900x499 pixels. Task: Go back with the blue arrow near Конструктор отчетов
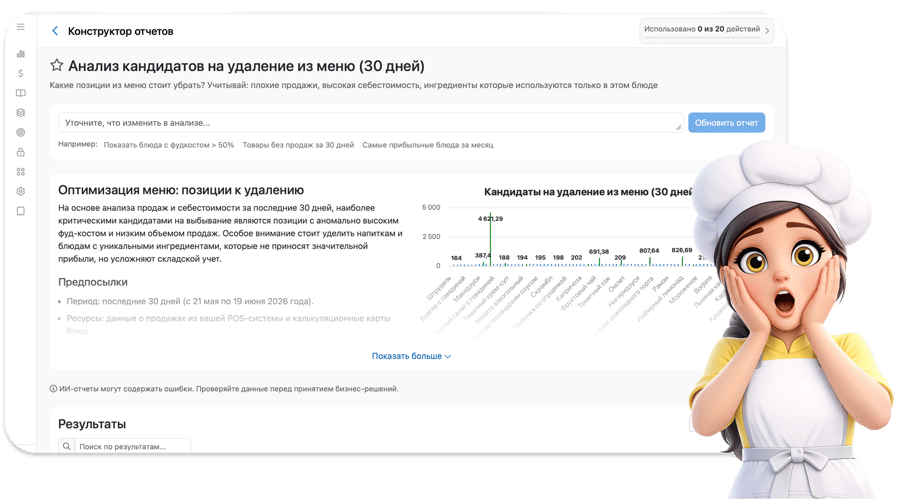point(55,31)
